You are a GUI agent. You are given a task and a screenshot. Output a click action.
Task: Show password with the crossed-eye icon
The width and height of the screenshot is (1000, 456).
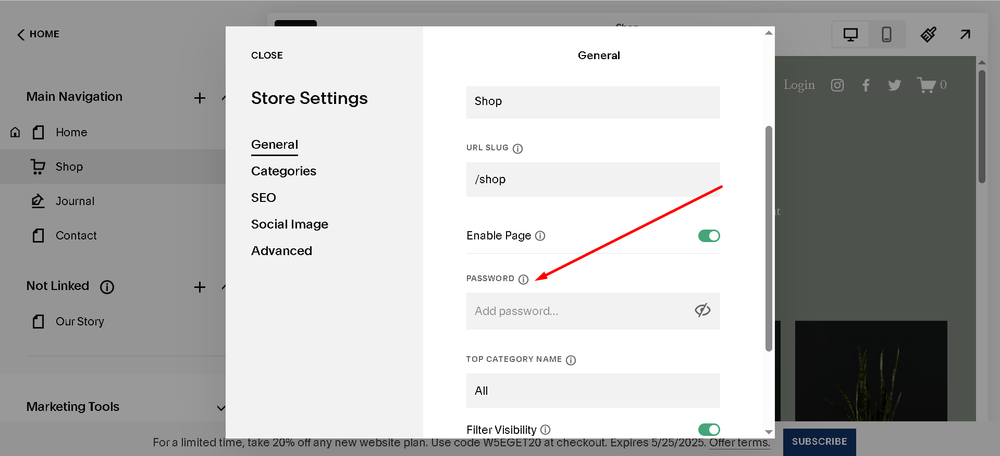(702, 311)
